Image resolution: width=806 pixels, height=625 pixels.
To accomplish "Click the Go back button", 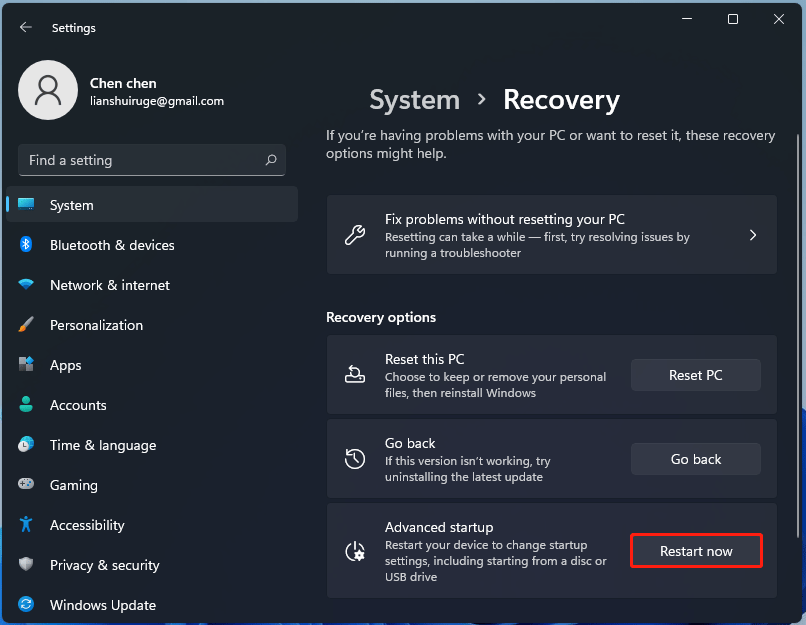I will pyautogui.click(x=695, y=459).
